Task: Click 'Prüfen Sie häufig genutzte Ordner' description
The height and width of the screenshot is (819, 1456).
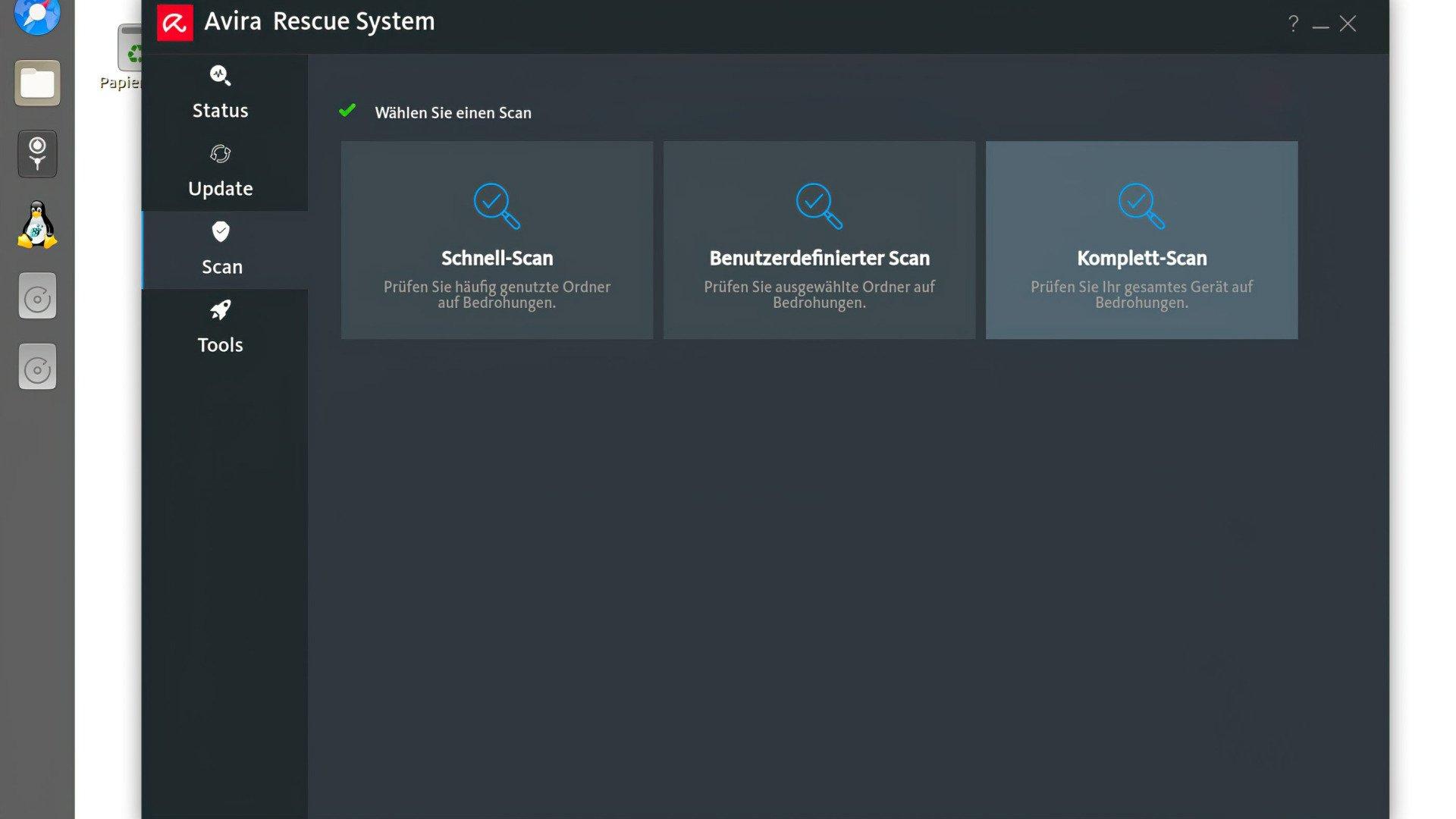Action: pos(497,294)
